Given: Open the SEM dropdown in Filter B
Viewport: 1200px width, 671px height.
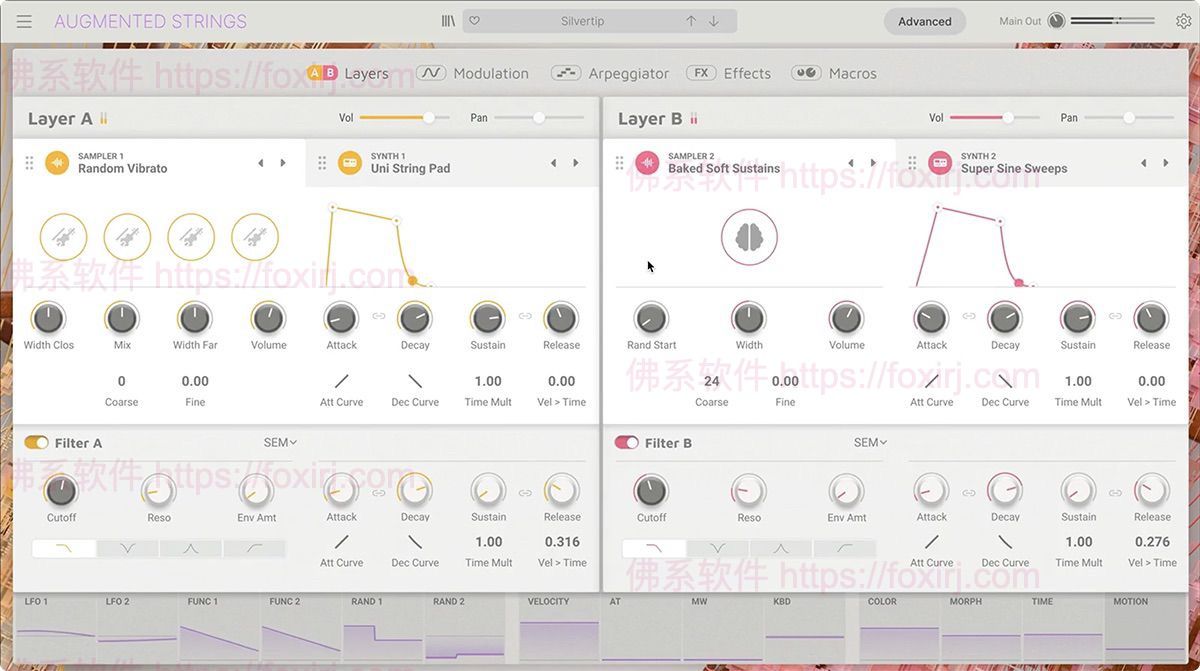Looking at the screenshot, I should 869,442.
